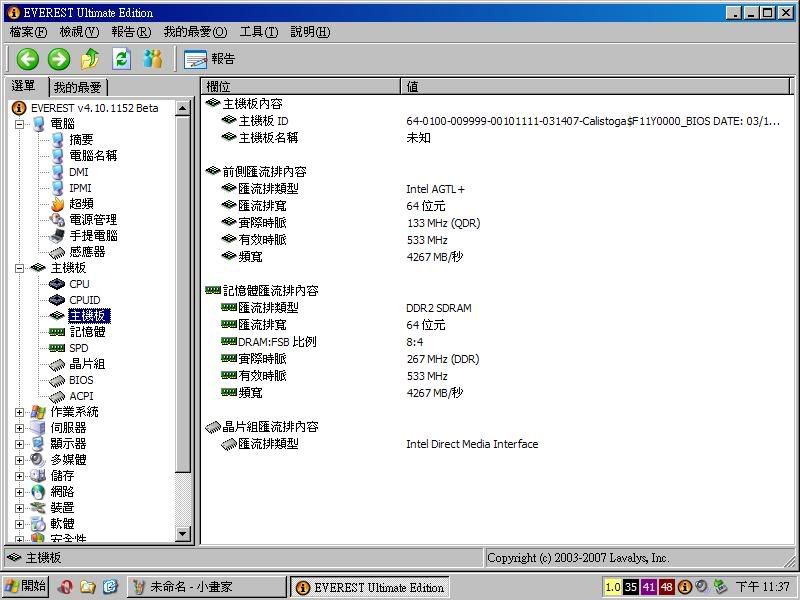The image size is (800, 600).
Task: Click the Intel Direct Media Interface value
Action: tap(472, 444)
